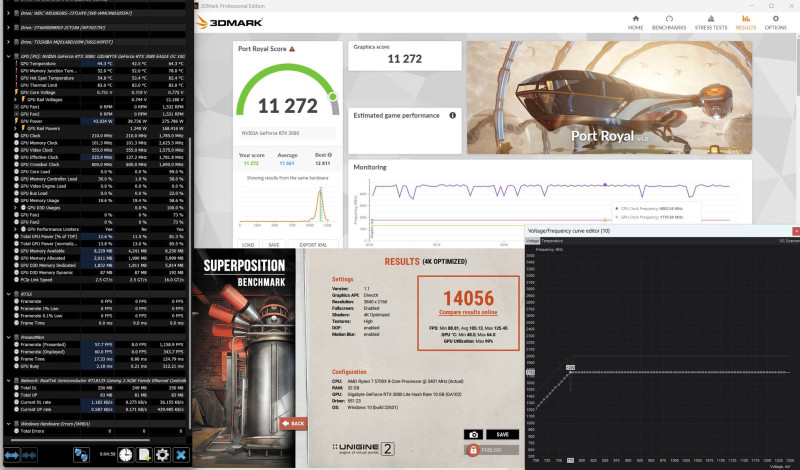
Task: Click HWiNFO blue X close sensors icon
Action: click(181, 455)
